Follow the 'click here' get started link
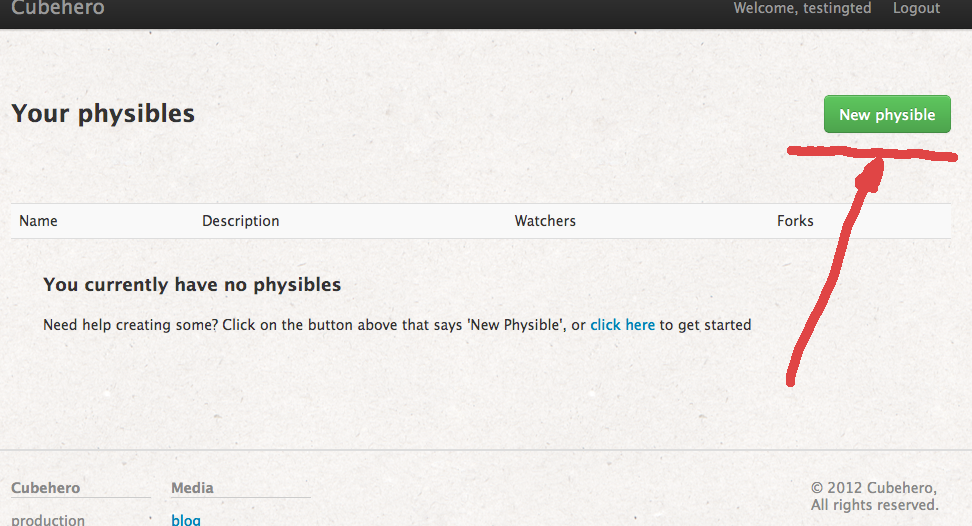Viewport: 972px width, 526px height. tap(622, 325)
